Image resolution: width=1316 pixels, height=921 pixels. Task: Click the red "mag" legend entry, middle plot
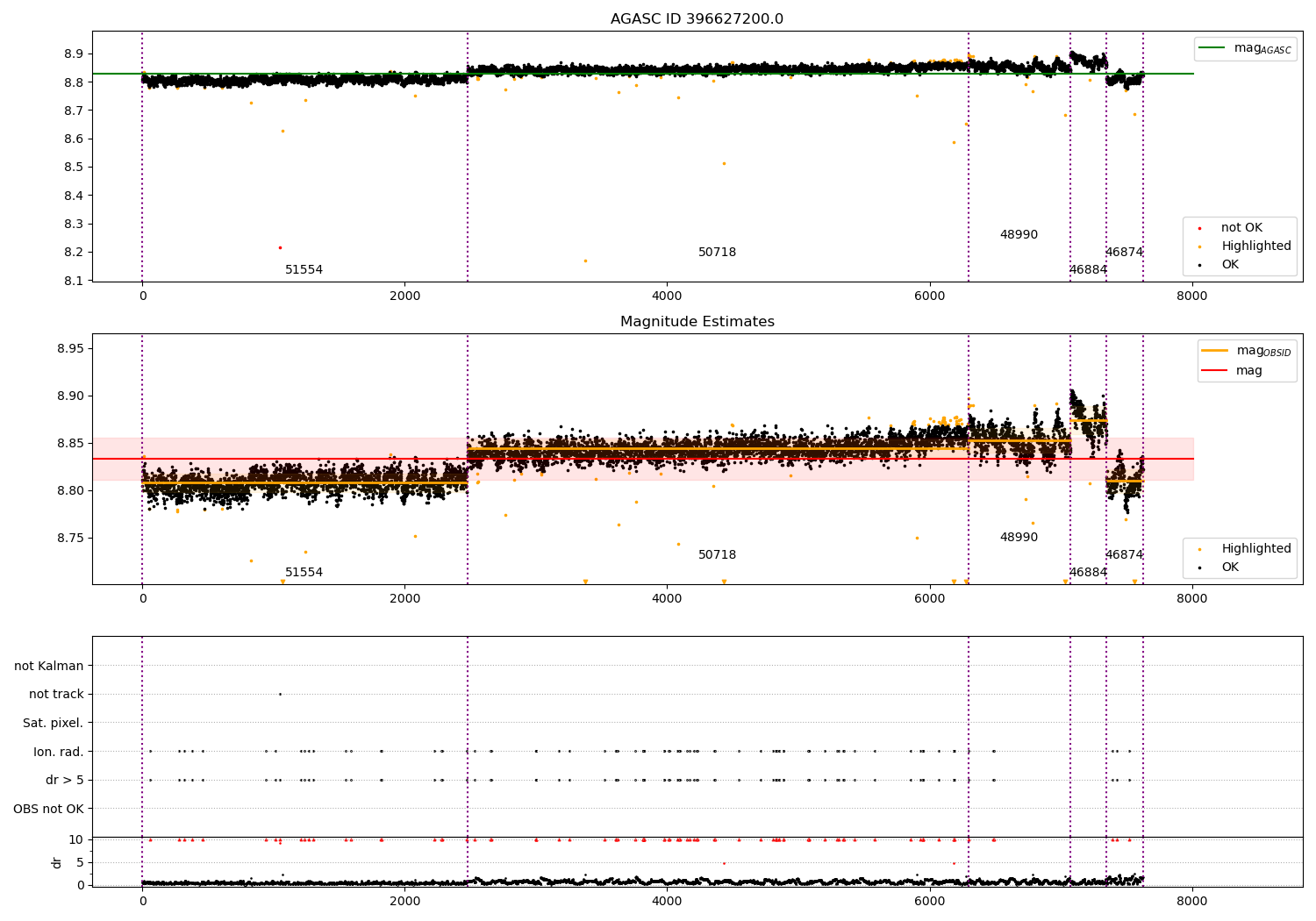tap(1232, 371)
